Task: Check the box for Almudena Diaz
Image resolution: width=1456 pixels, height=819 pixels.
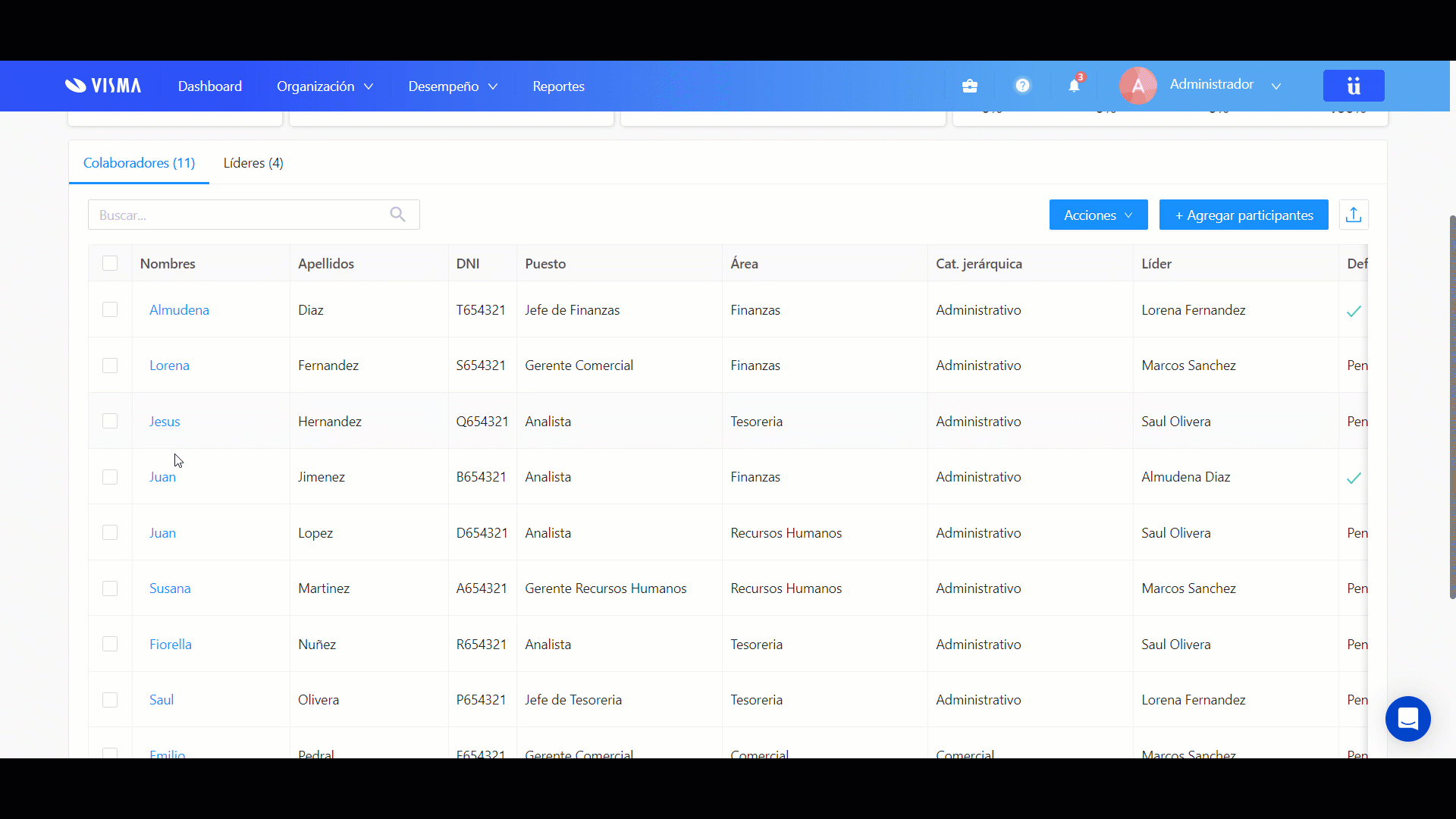Action: (110, 309)
